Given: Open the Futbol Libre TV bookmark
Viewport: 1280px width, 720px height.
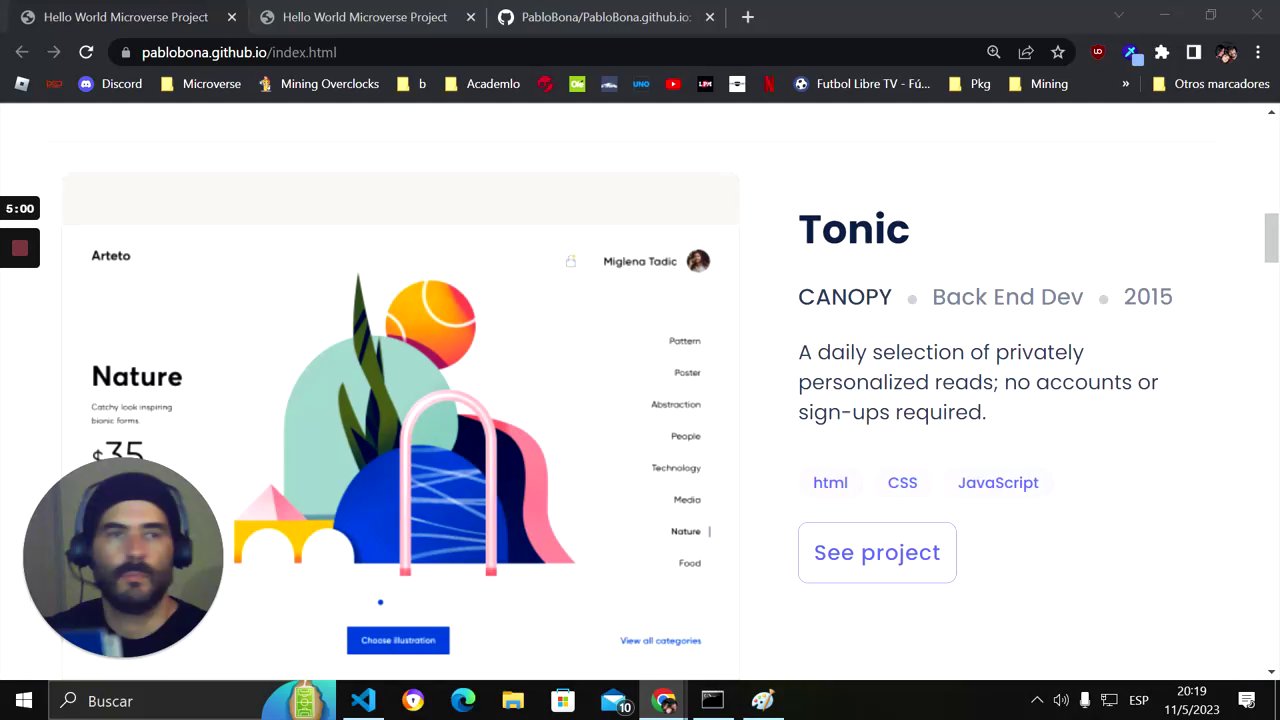Looking at the screenshot, I should click(x=862, y=84).
